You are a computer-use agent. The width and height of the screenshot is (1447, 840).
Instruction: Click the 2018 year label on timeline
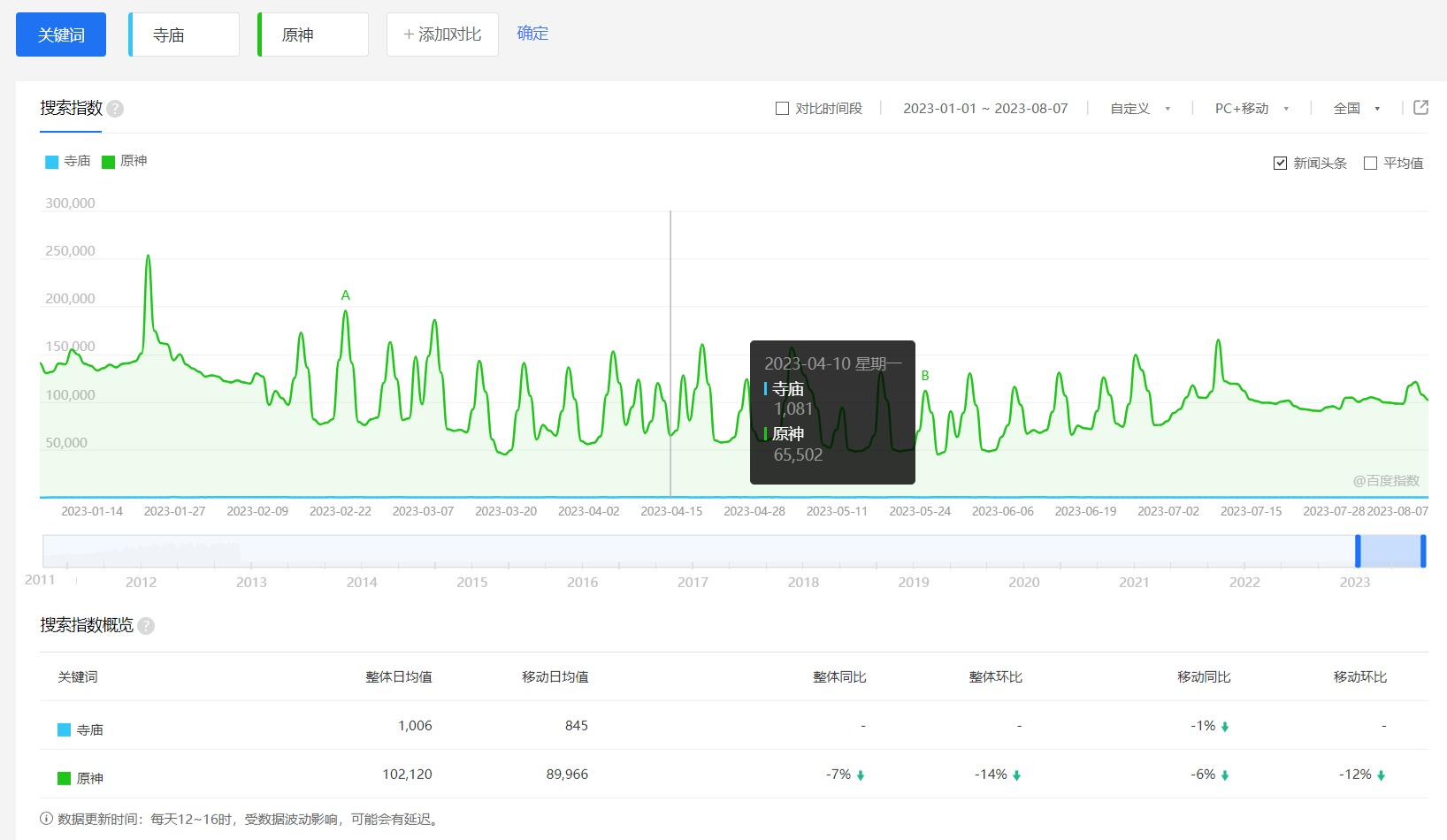(803, 582)
